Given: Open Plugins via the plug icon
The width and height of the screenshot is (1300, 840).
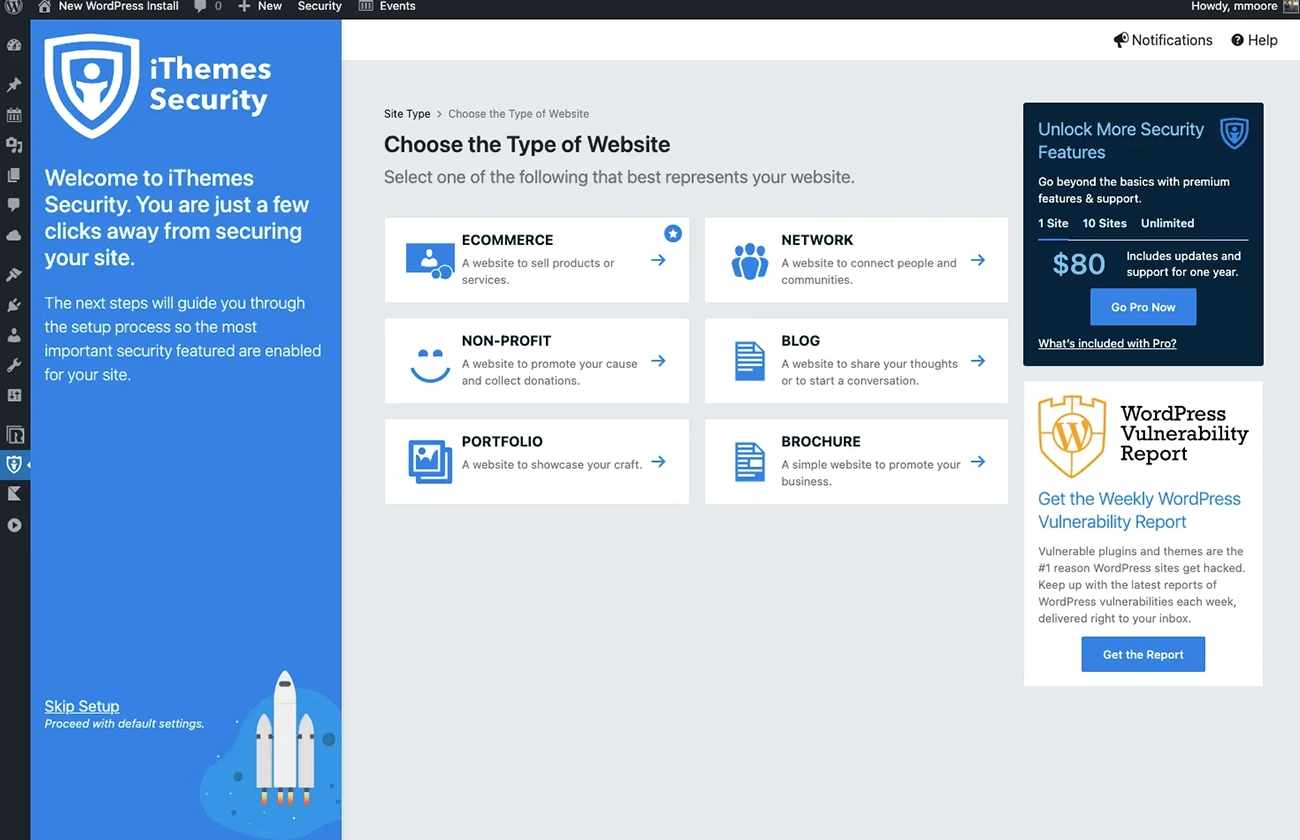Looking at the screenshot, I should point(14,305).
